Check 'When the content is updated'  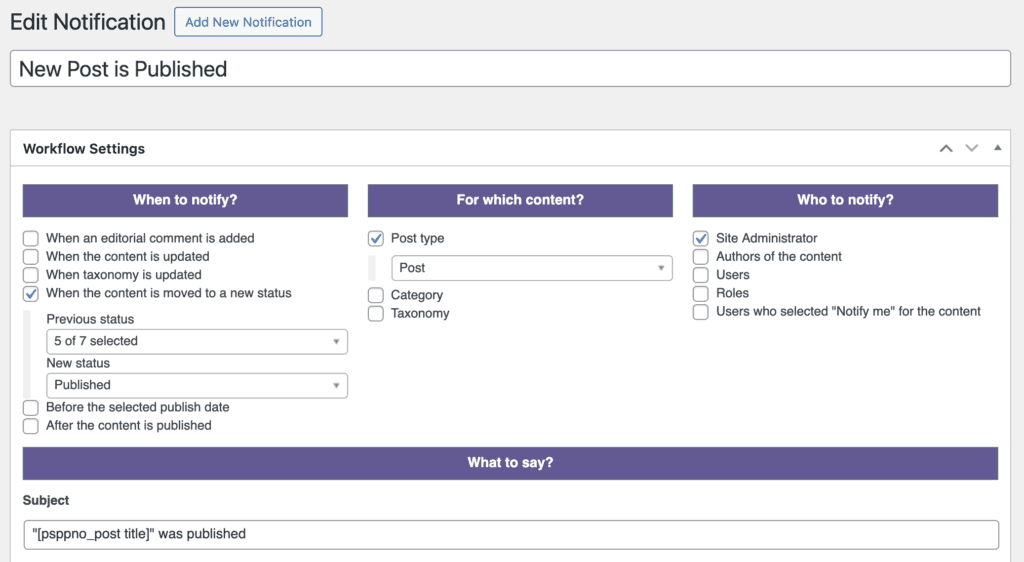(x=31, y=257)
